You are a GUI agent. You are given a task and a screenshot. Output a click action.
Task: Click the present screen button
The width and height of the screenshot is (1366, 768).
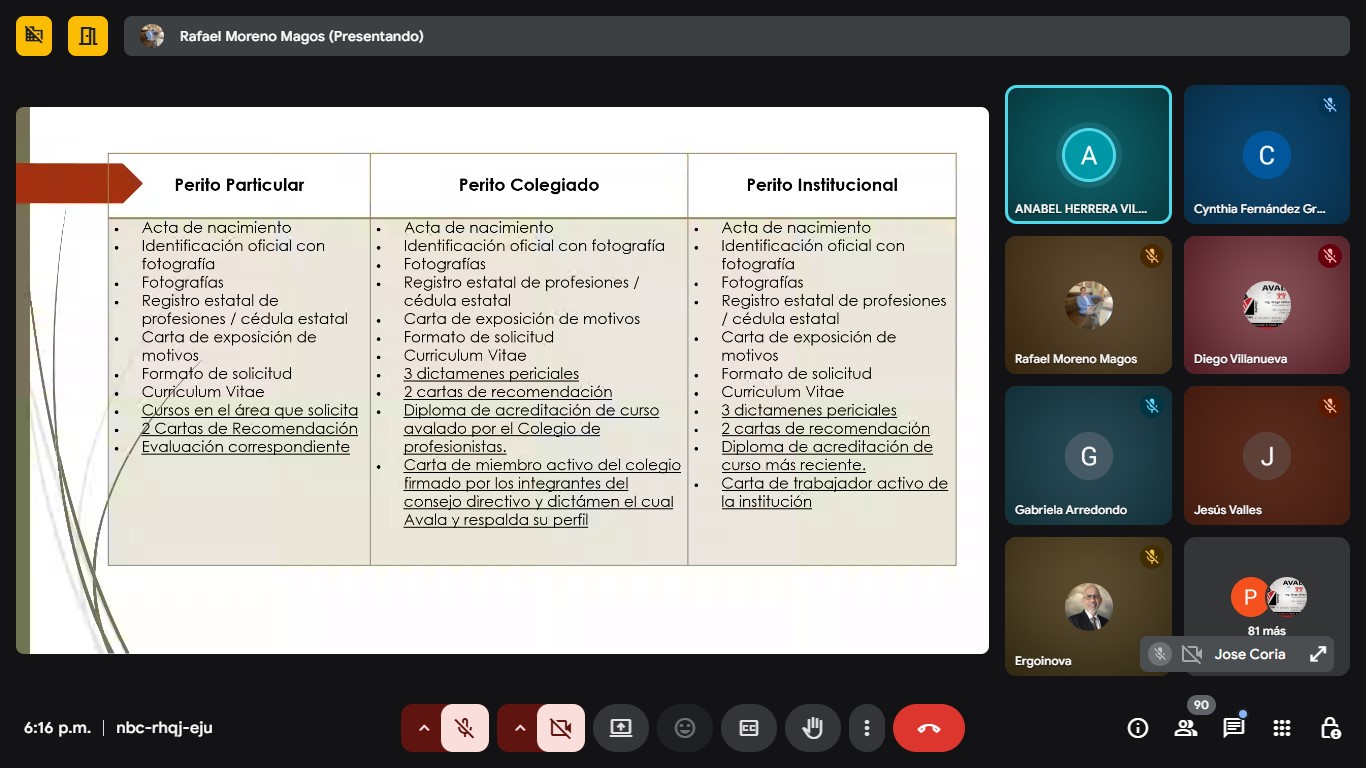click(621, 728)
